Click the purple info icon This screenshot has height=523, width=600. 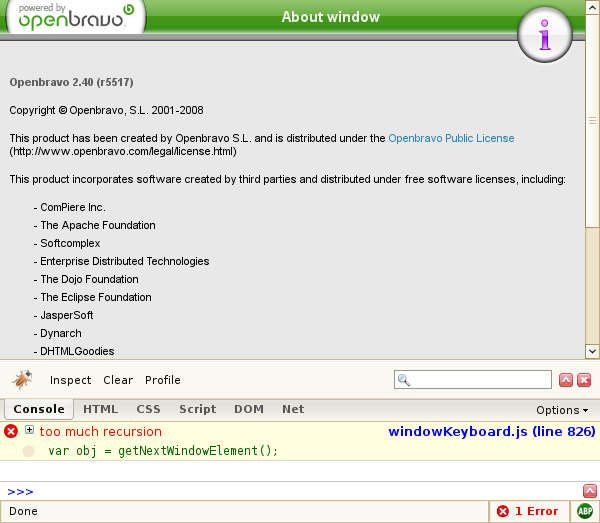(545, 35)
